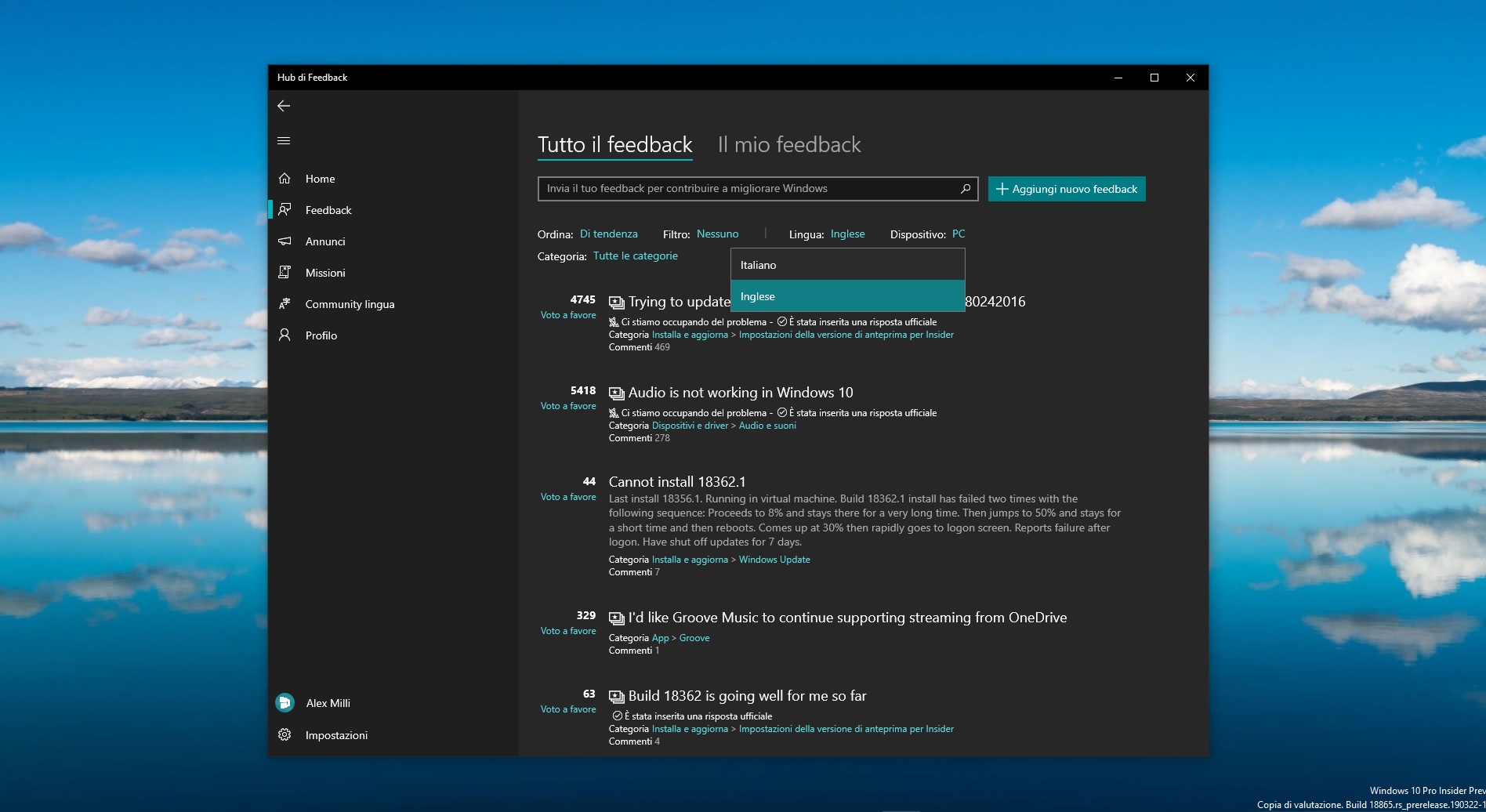
Task: Maximize the Hub di Feedback window
Action: pos(1154,78)
